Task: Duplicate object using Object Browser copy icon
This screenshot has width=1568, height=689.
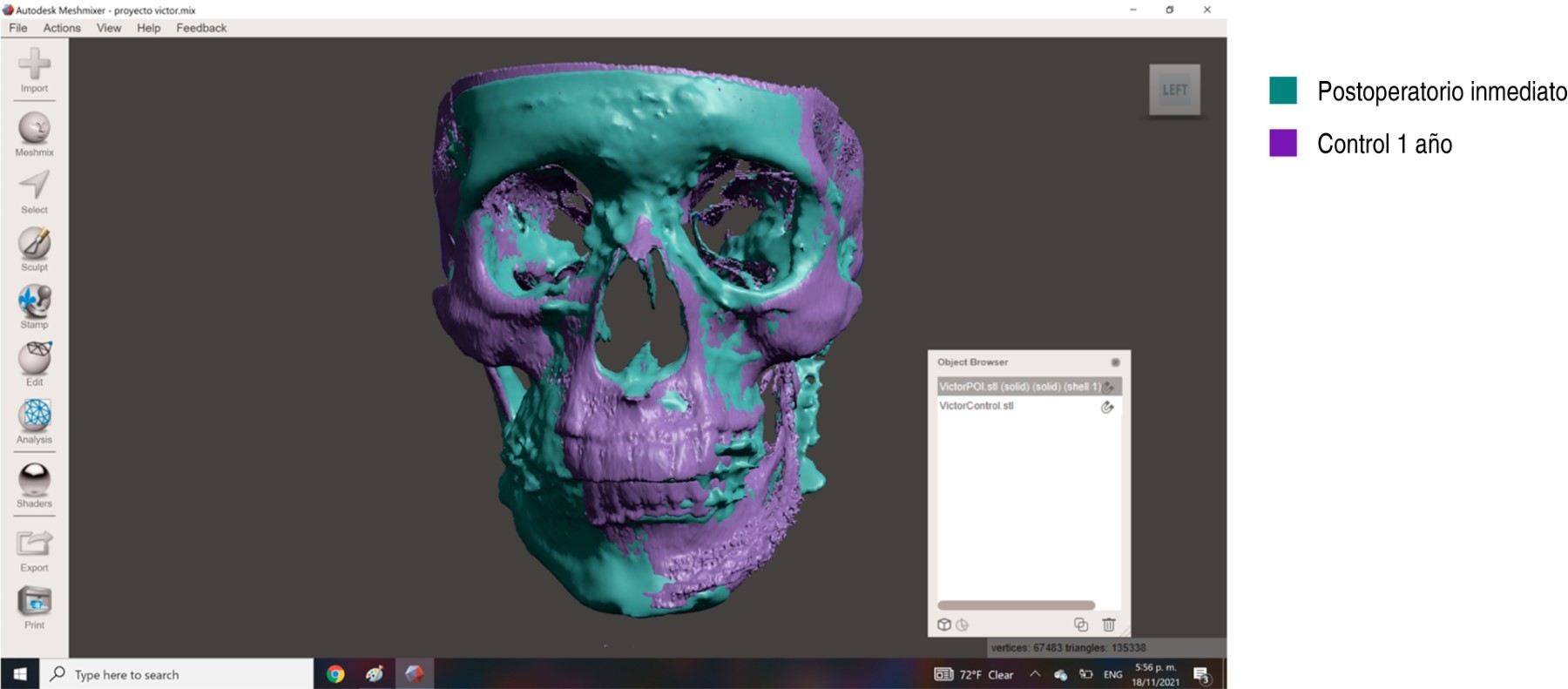Action: pos(1081,625)
